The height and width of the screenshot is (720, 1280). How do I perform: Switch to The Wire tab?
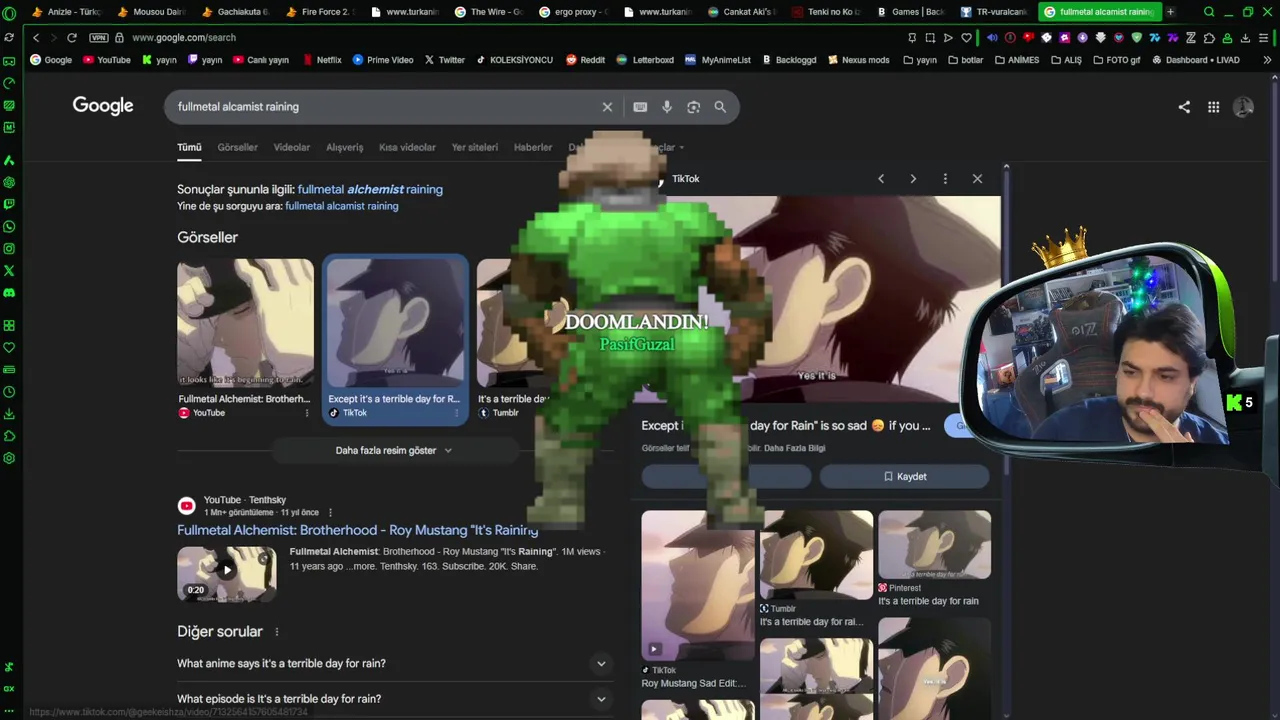click(489, 12)
